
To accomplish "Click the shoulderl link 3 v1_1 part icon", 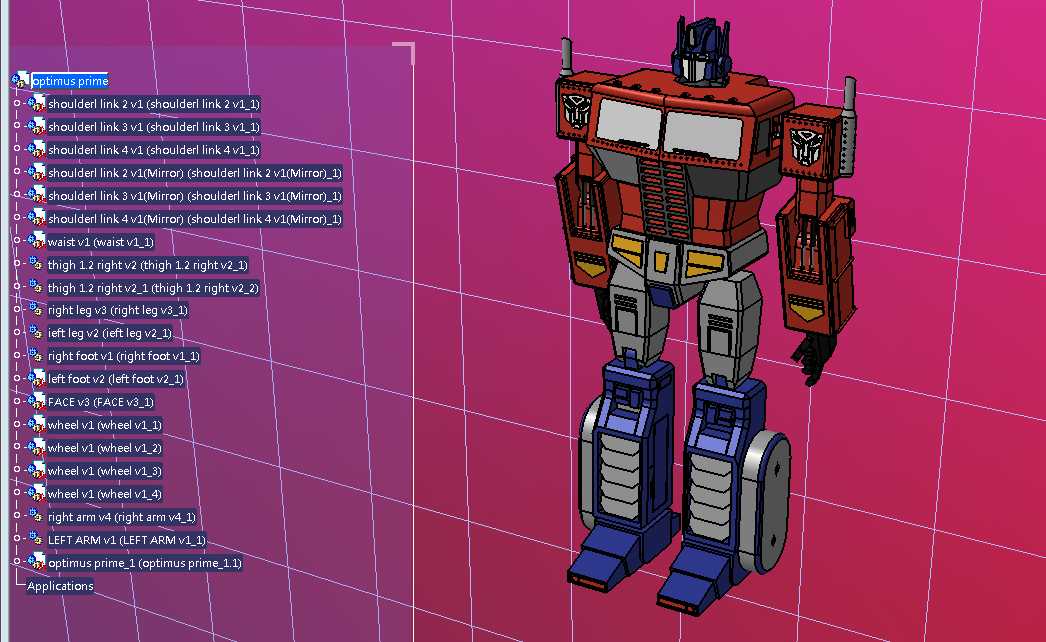I will (x=37, y=127).
